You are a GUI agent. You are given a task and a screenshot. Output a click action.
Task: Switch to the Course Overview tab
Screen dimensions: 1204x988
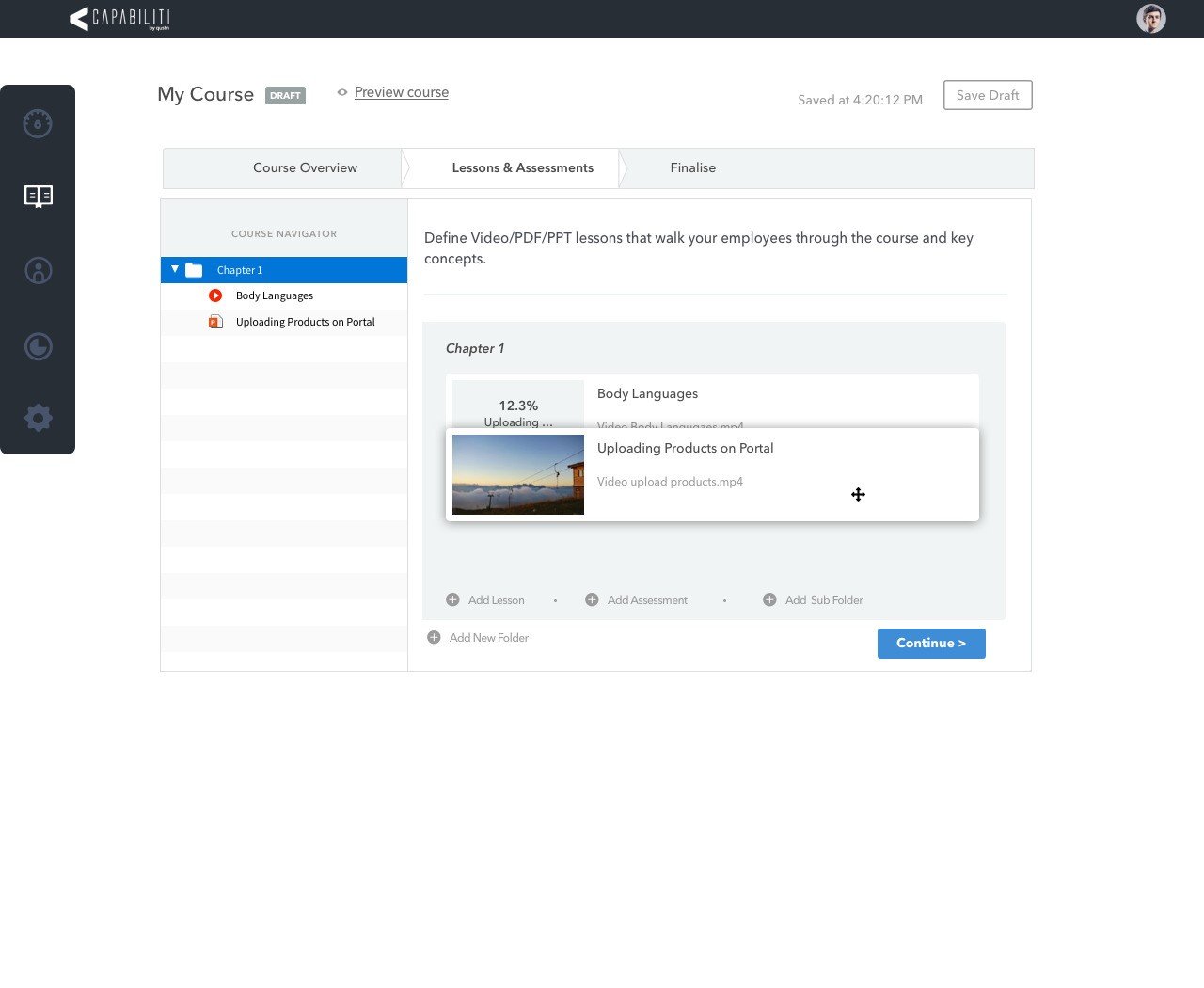pos(305,167)
